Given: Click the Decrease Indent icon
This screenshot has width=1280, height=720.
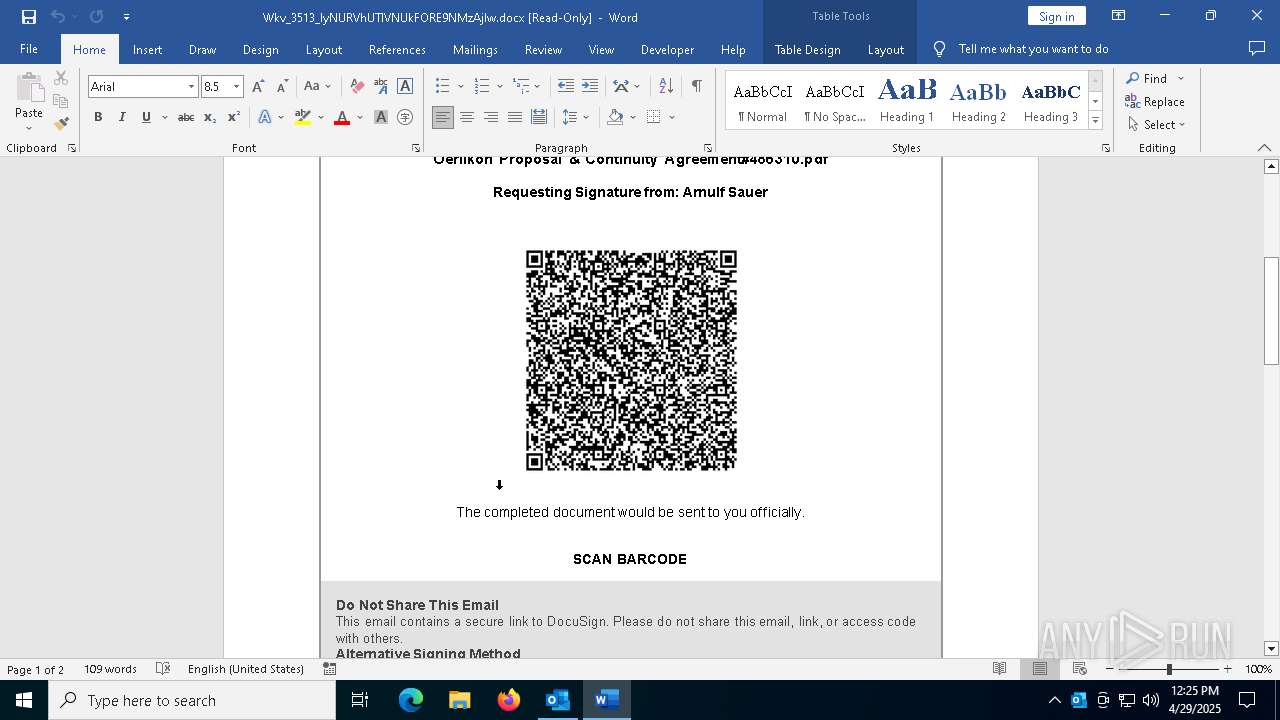Looking at the screenshot, I should [x=566, y=87].
